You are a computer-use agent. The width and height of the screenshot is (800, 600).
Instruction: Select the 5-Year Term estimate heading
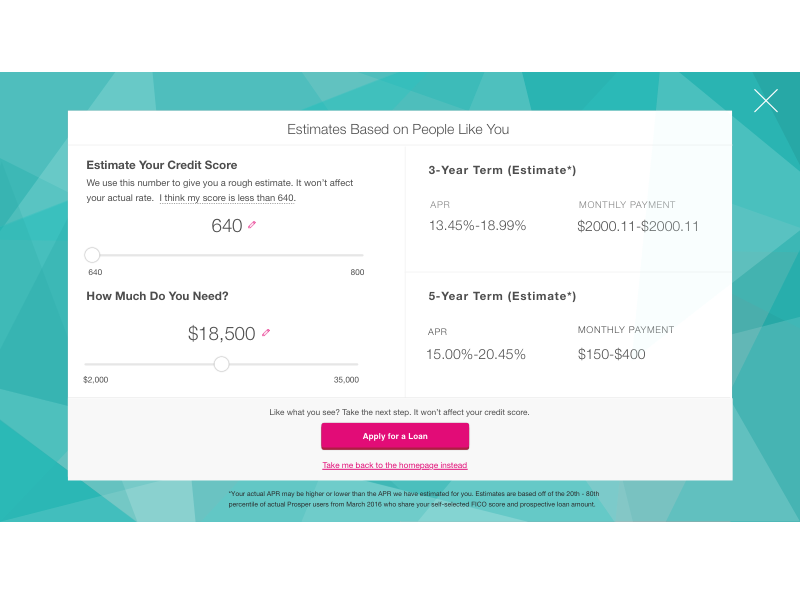click(502, 296)
